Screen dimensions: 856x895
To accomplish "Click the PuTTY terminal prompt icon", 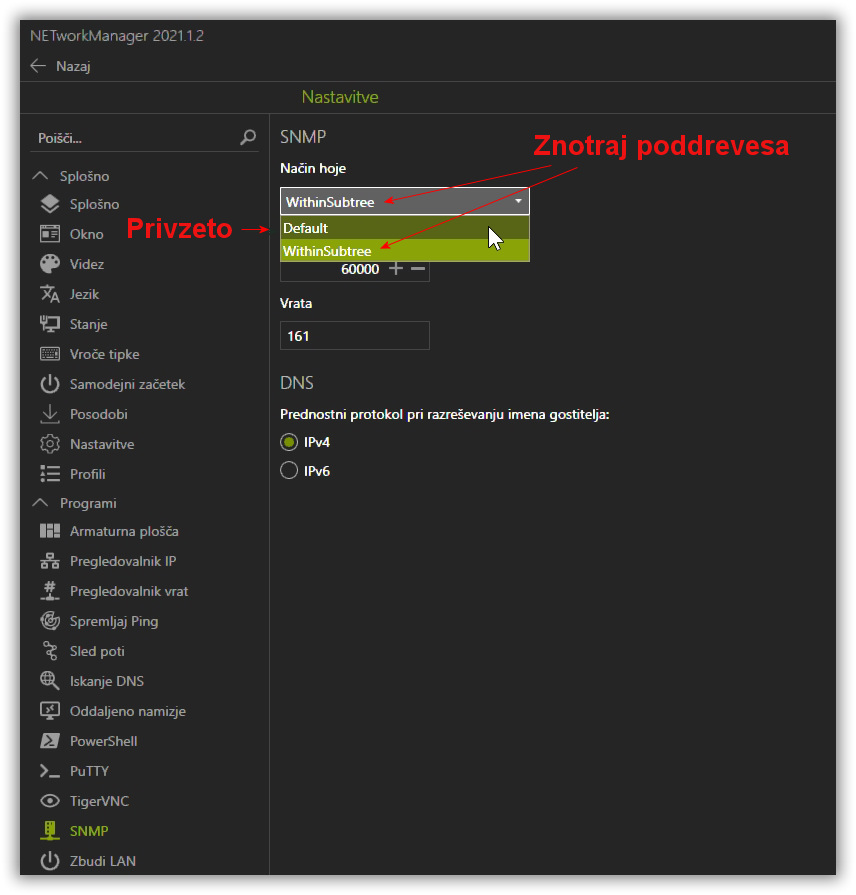I will tap(50, 771).
